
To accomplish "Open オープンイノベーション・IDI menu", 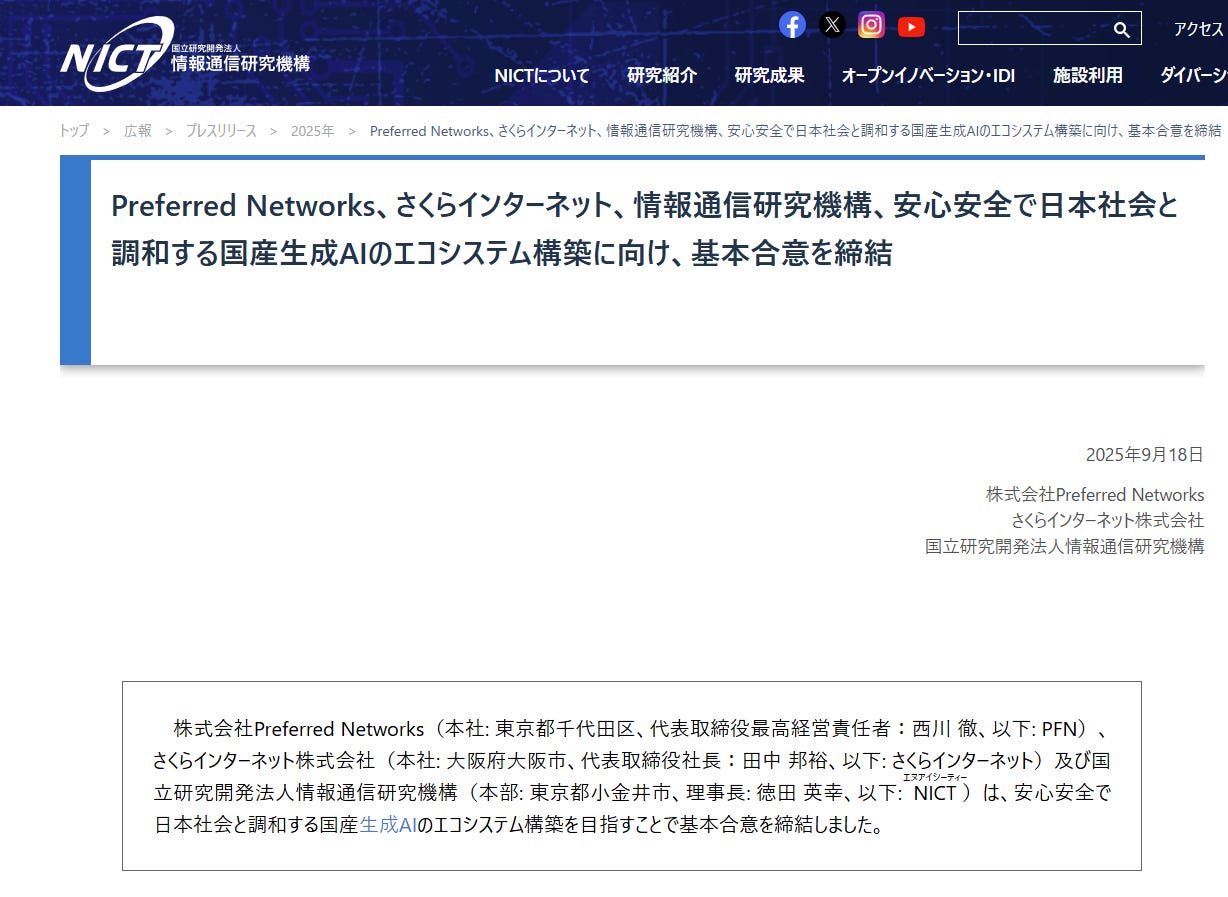I will pos(928,75).
